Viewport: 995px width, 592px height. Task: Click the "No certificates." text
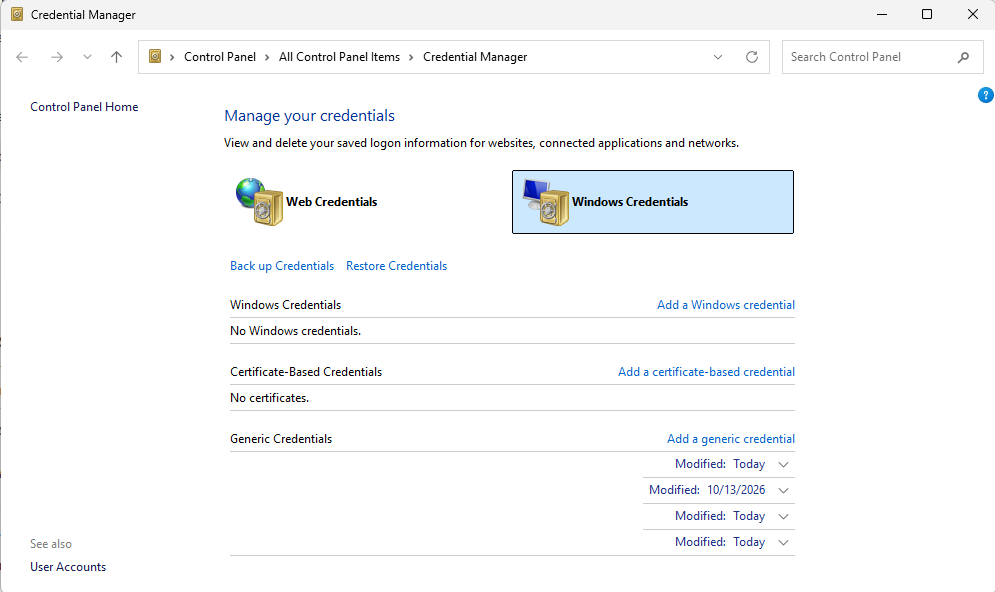(x=270, y=398)
